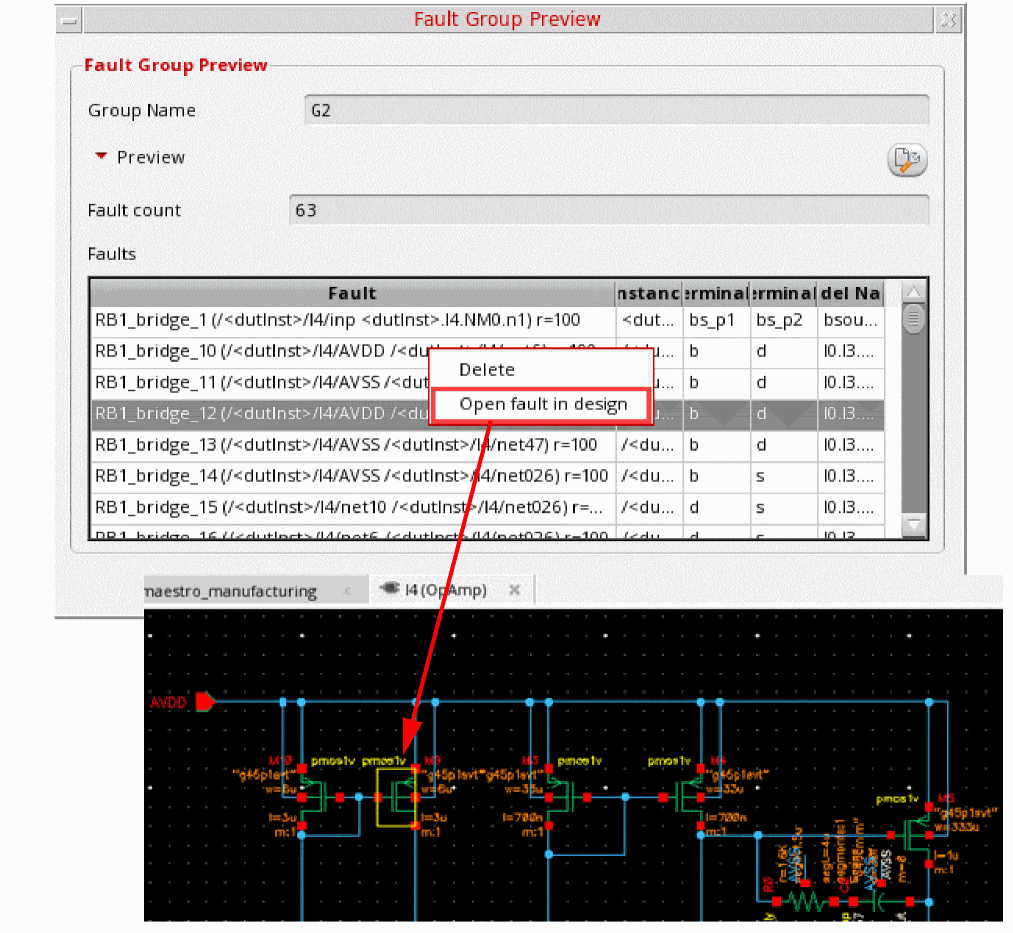Click the Model Name column header
Image resolution: width=1013 pixels, height=933 pixels.
tap(850, 293)
